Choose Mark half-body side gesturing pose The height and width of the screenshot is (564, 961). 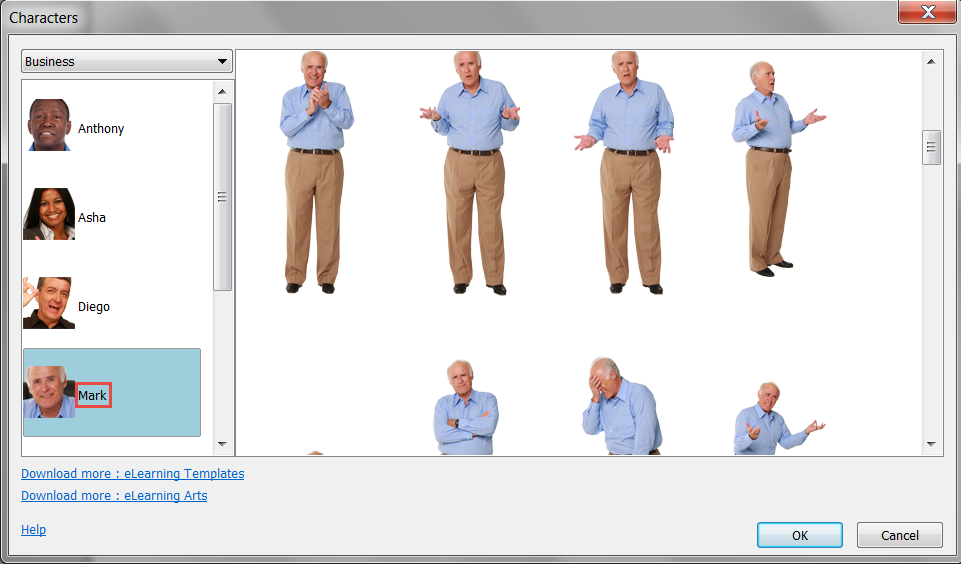click(x=779, y=418)
